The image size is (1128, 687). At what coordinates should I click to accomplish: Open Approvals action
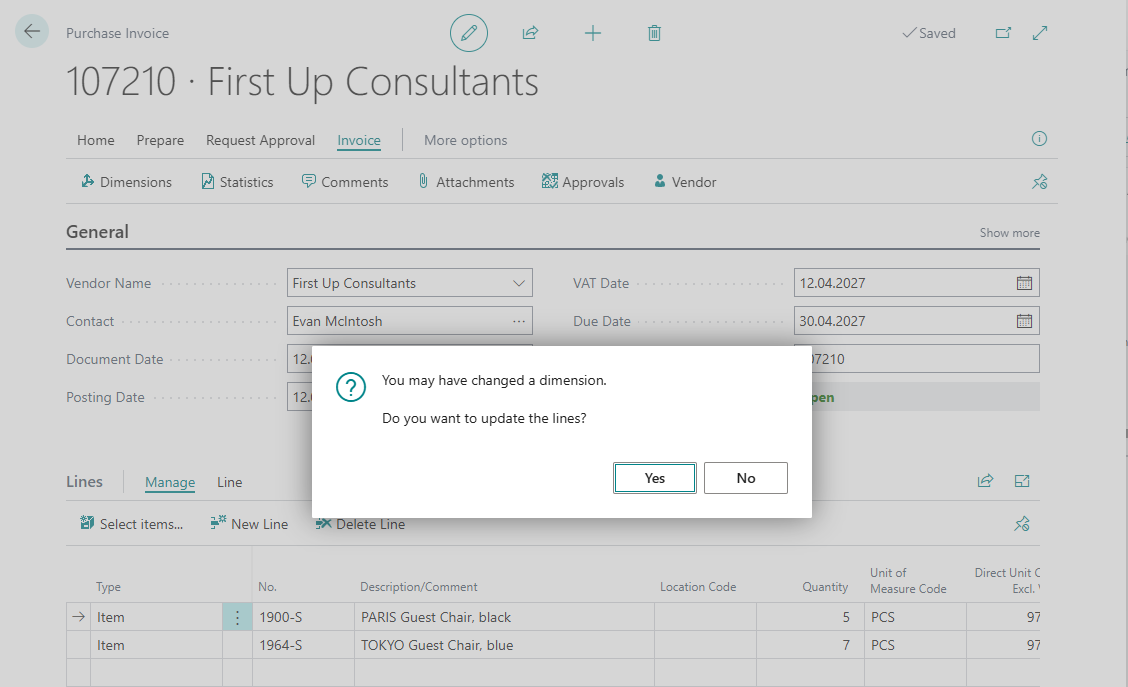click(583, 182)
